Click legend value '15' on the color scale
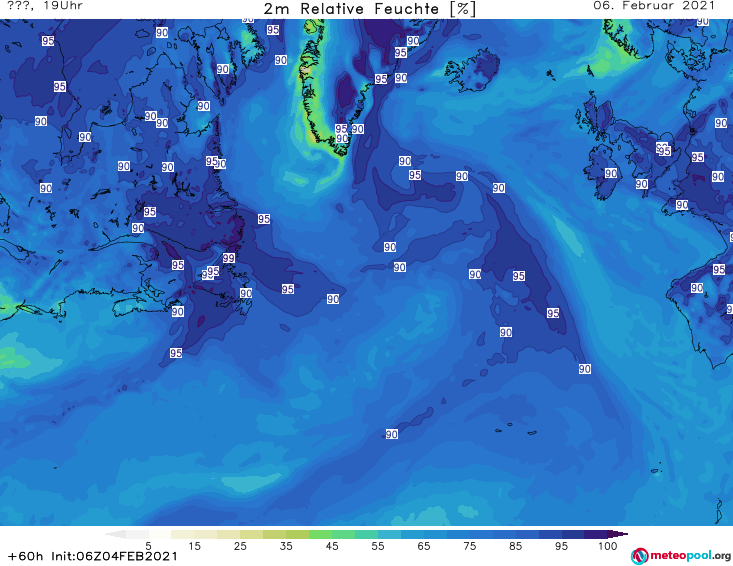 coord(194,546)
